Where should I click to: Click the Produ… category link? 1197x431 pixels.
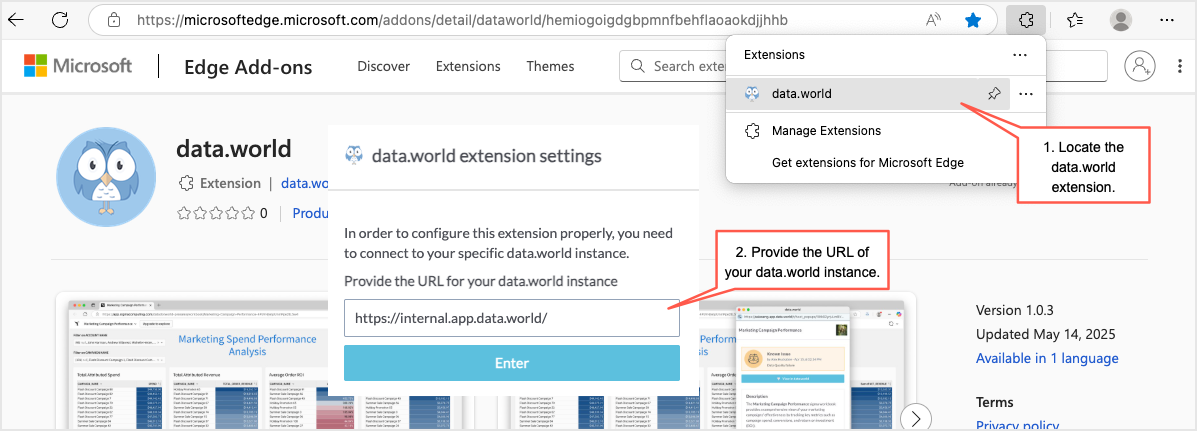click(310, 213)
